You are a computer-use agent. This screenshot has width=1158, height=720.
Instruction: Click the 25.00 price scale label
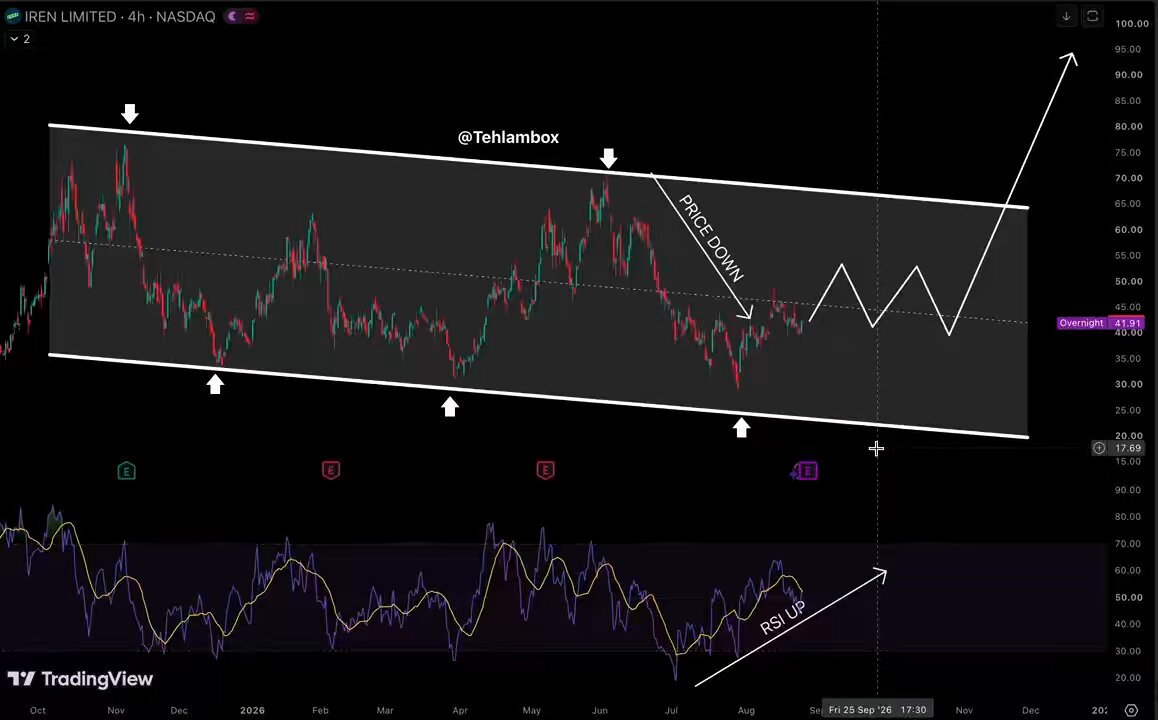point(1128,411)
